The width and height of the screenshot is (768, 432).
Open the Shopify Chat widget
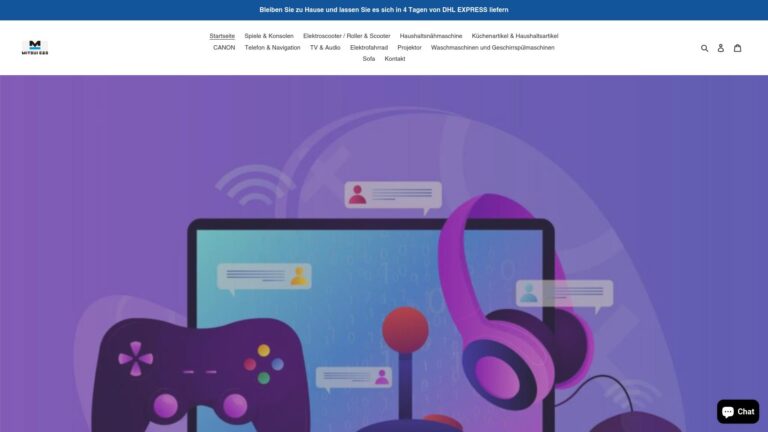[x=738, y=411]
